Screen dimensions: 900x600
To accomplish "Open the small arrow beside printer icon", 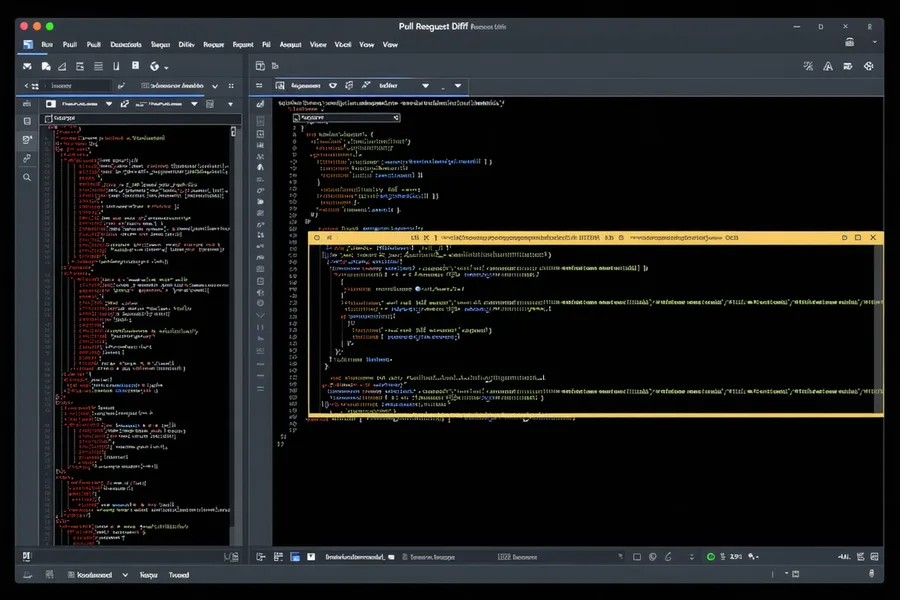I will [x=874, y=42].
